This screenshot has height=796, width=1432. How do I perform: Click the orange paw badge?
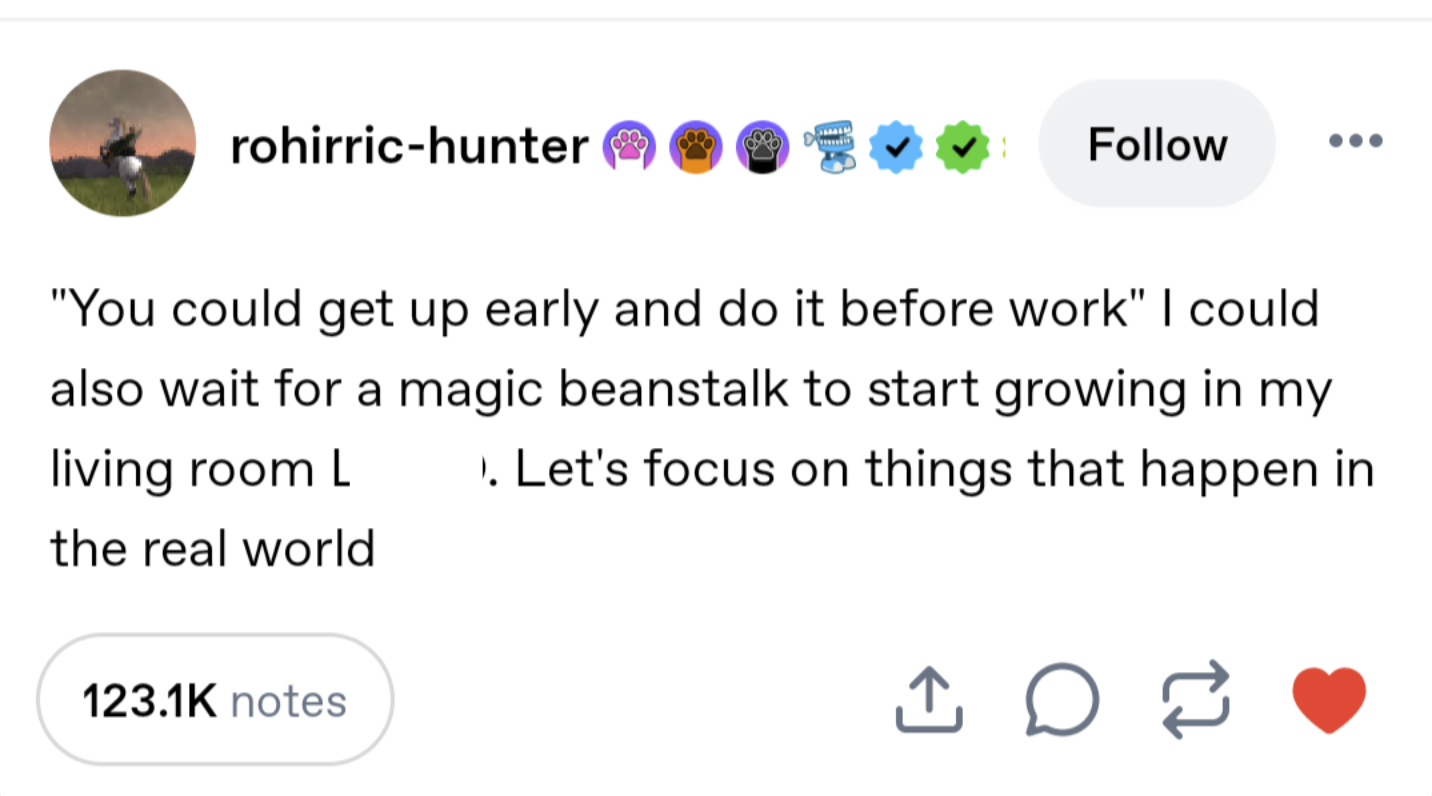pos(695,148)
